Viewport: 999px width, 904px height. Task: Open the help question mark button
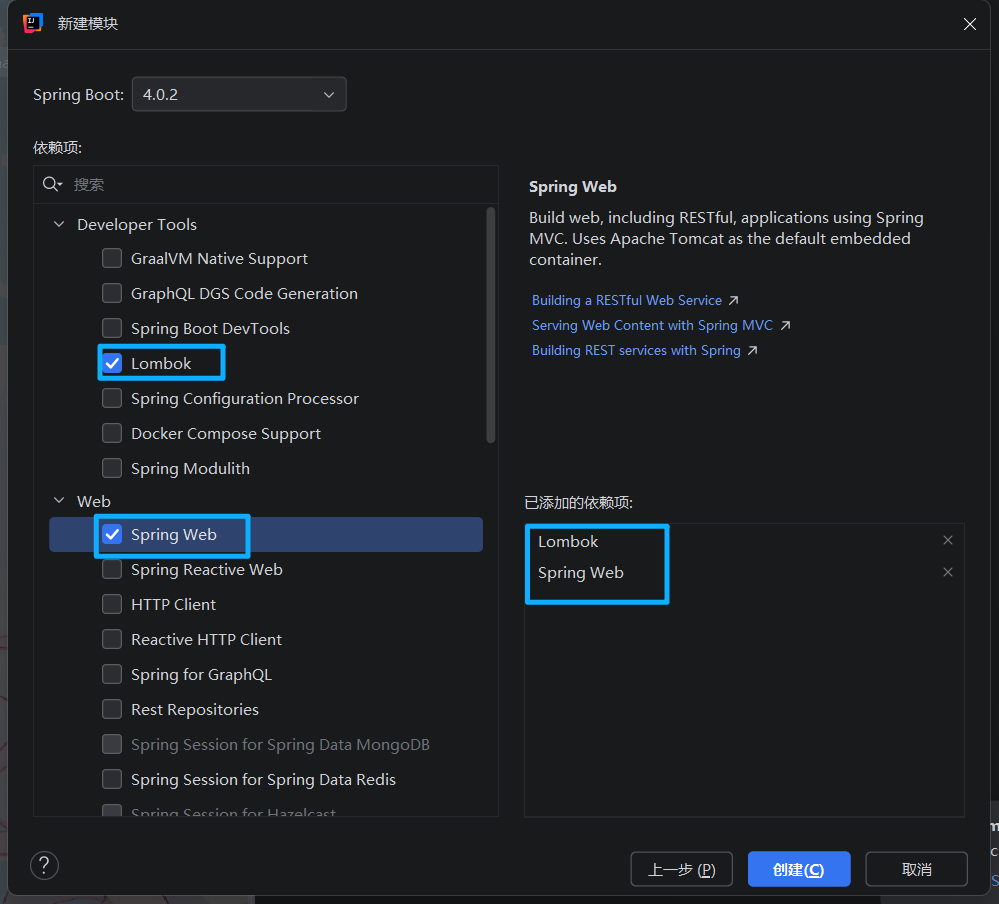pyautogui.click(x=45, y=866)
